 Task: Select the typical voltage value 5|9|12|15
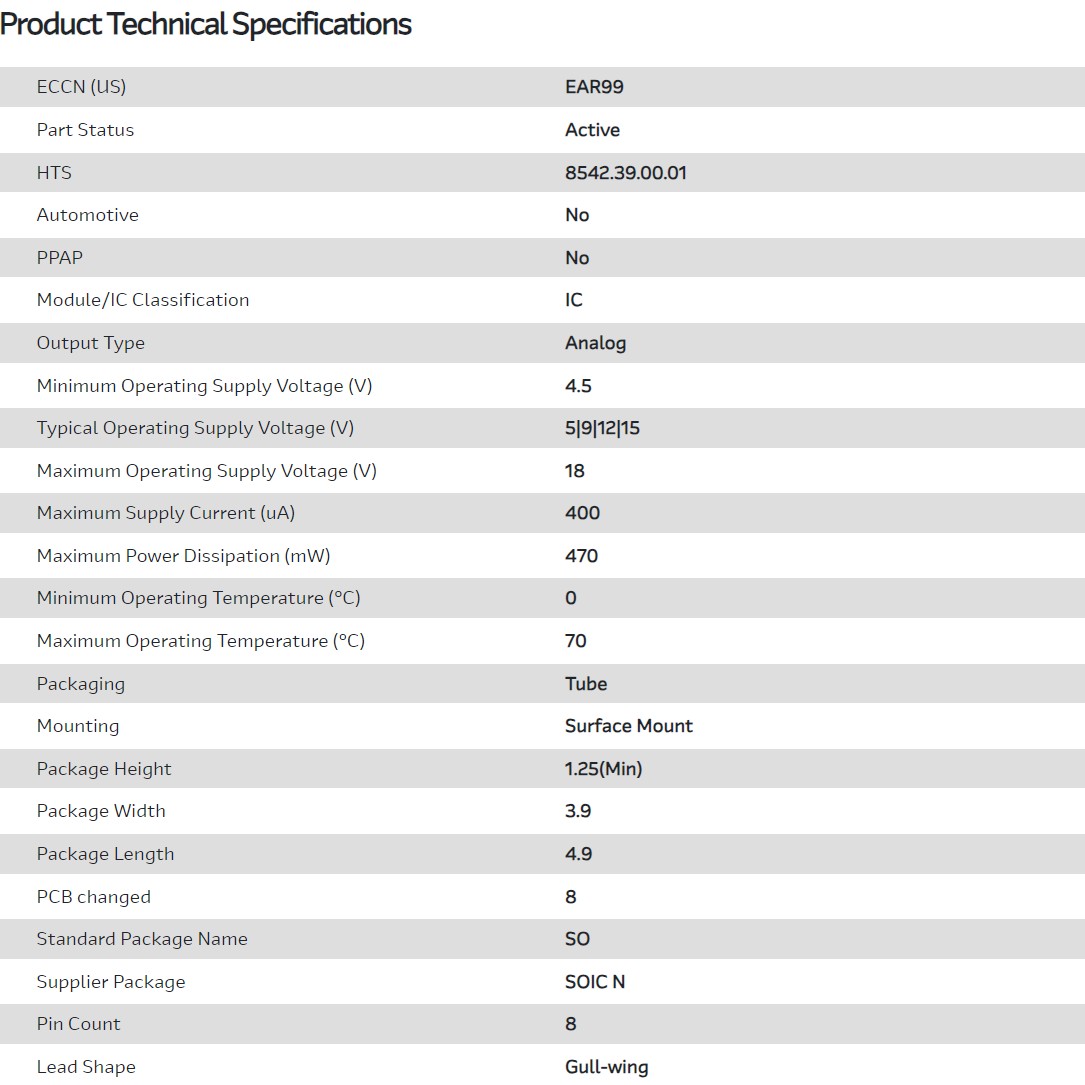point(602,428)
